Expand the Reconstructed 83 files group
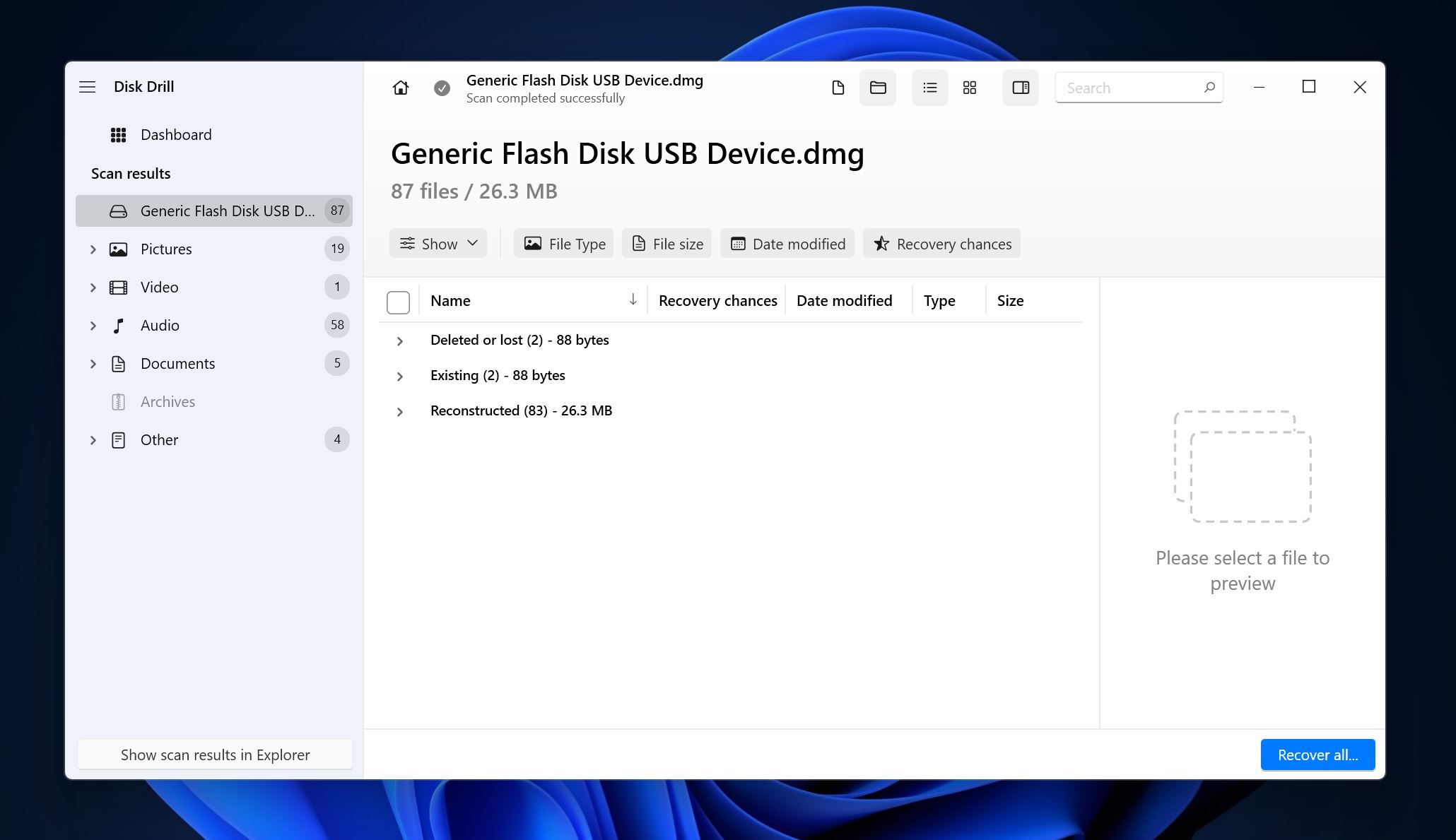The height and width of the screenshot is (840, 1456). (400, 410)
